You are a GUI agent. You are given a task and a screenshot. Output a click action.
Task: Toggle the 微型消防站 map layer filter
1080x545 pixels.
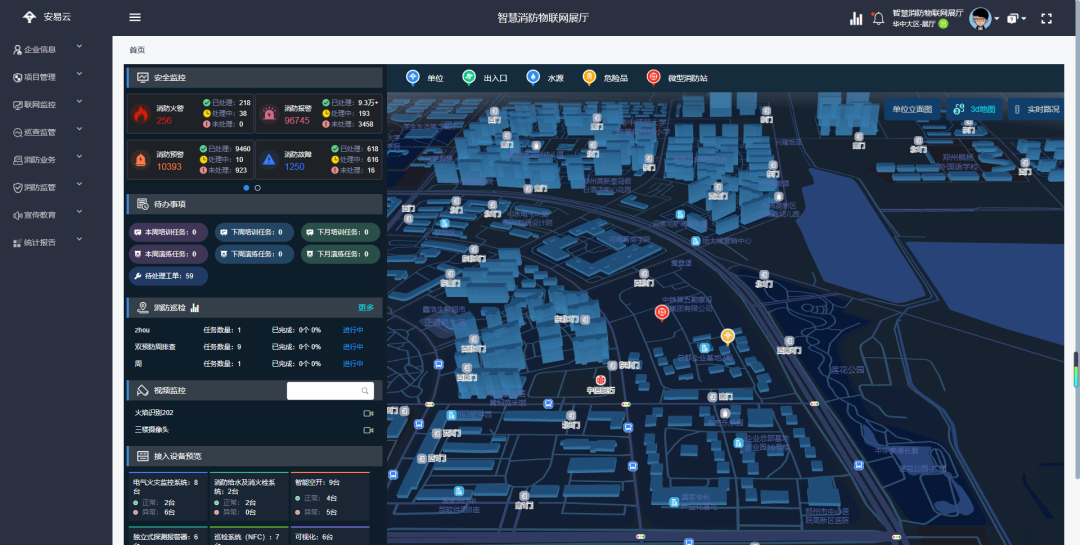pos(677,78)
